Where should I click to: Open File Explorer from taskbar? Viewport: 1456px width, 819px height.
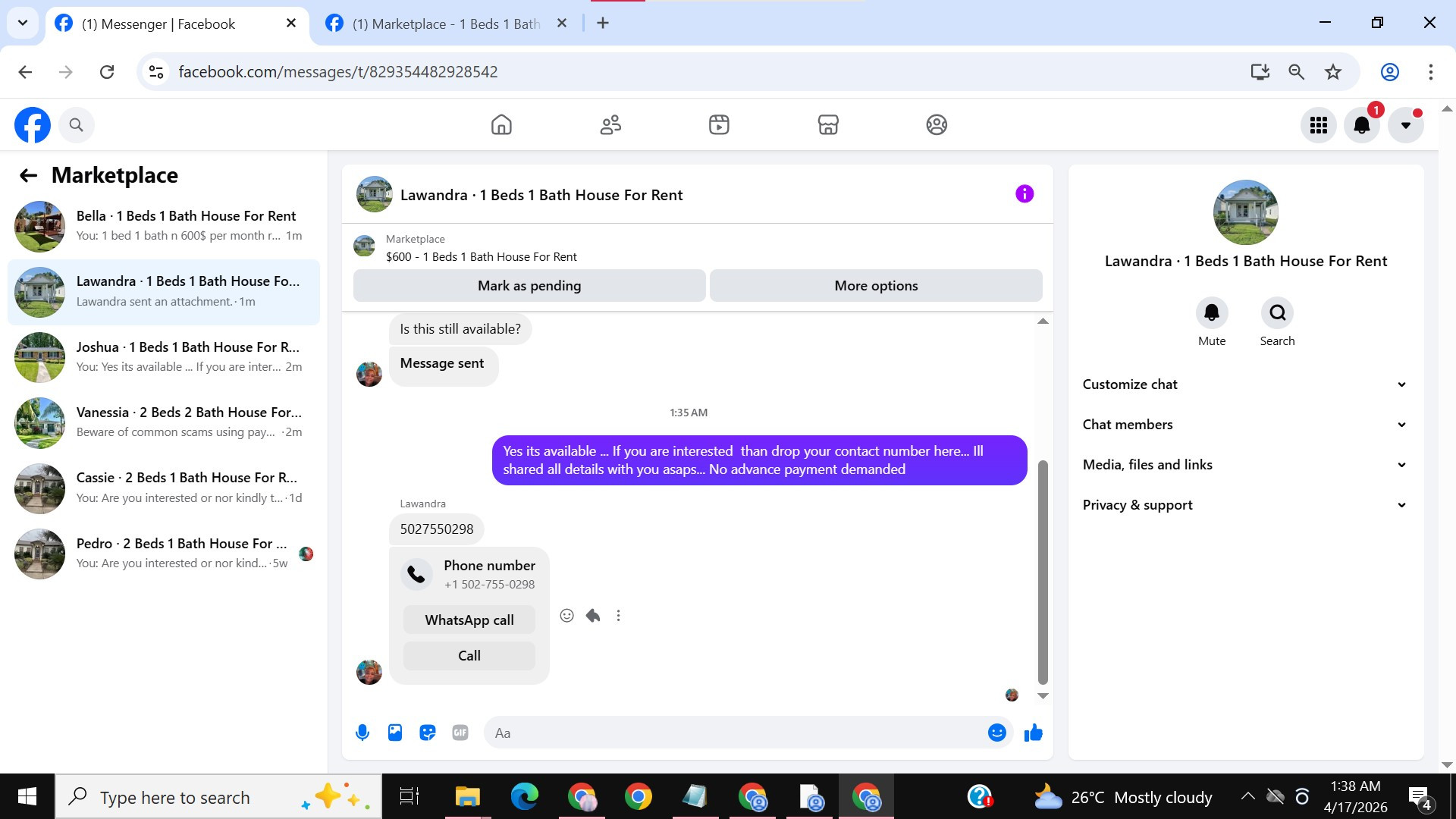468,797
